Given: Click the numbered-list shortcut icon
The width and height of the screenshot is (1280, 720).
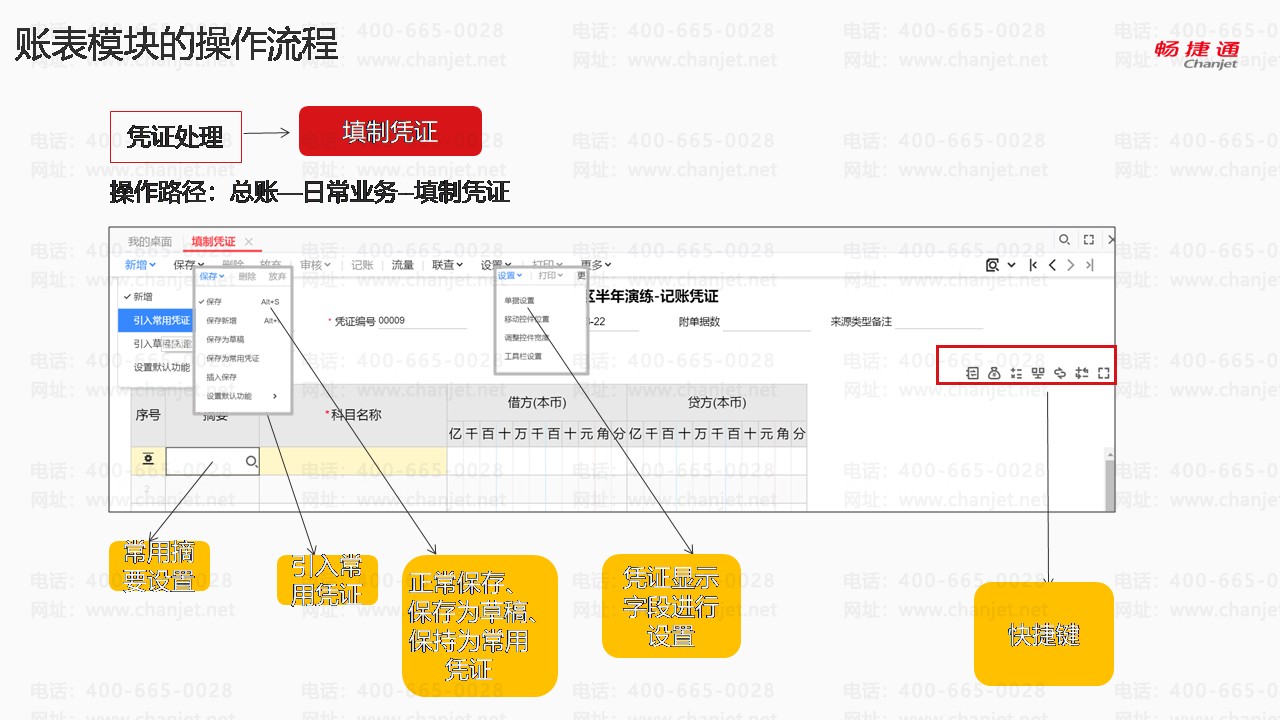Looking at the screenshot, I should 1016,373.
